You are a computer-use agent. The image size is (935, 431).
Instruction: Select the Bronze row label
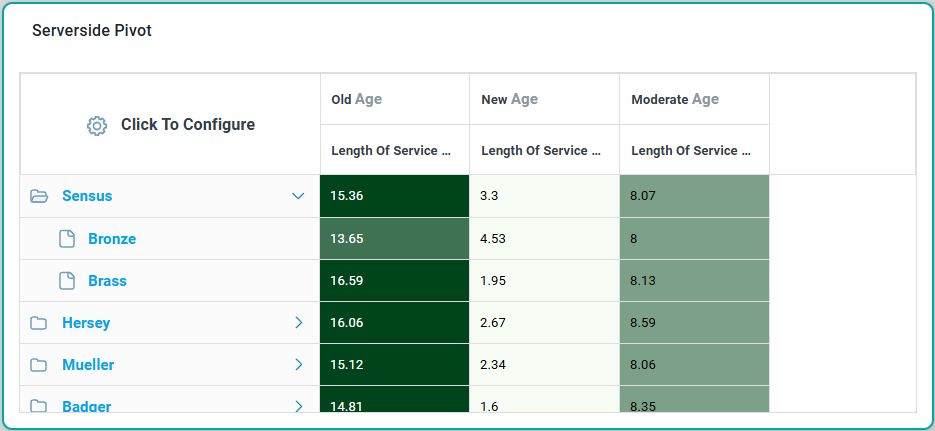(x=112, y=239)
